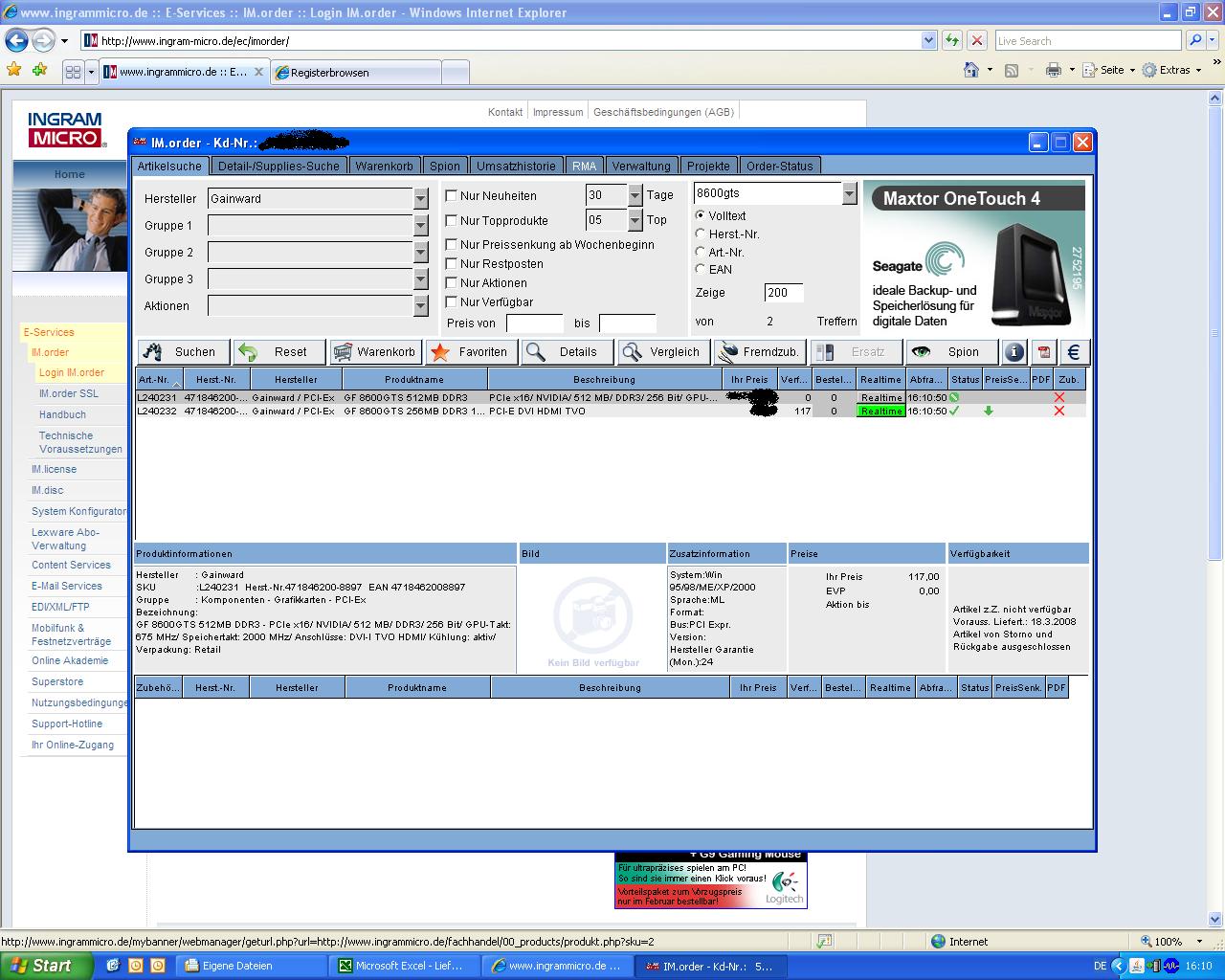
Task: Open the Gruppe 3 dropdown
Action: (420, 278)
